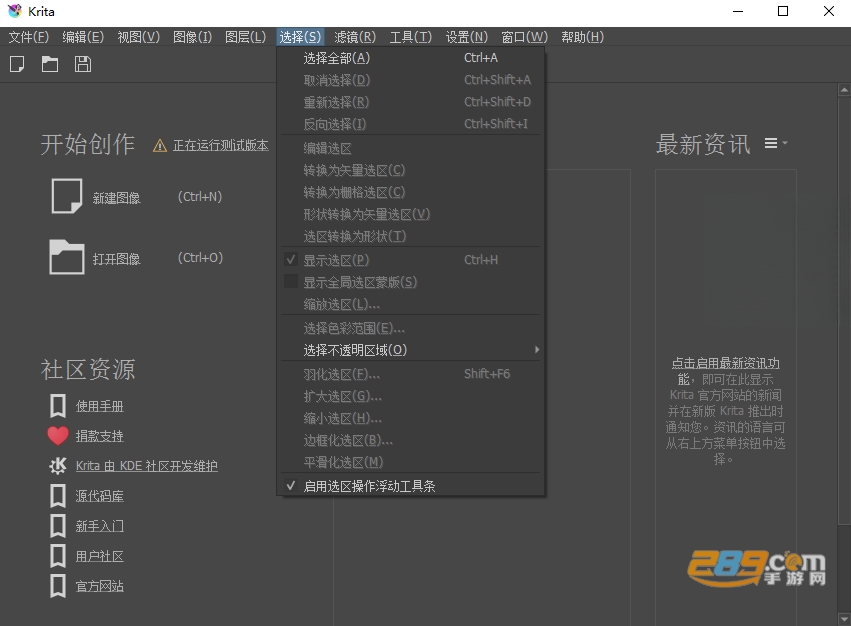Click the bookmark icon next to 源代码库

[58, 496]
